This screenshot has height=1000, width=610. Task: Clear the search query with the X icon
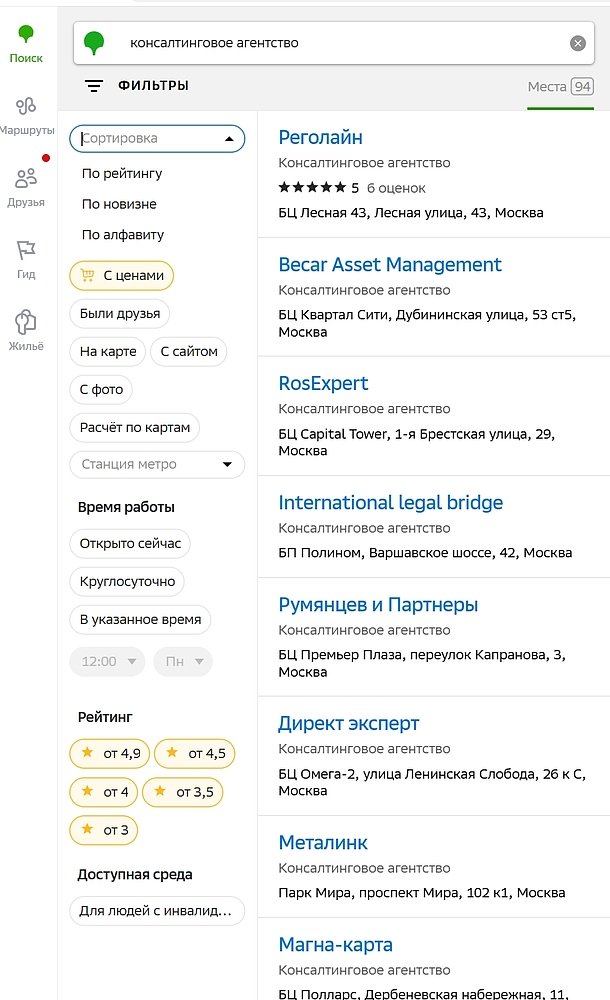click(577, 42)
